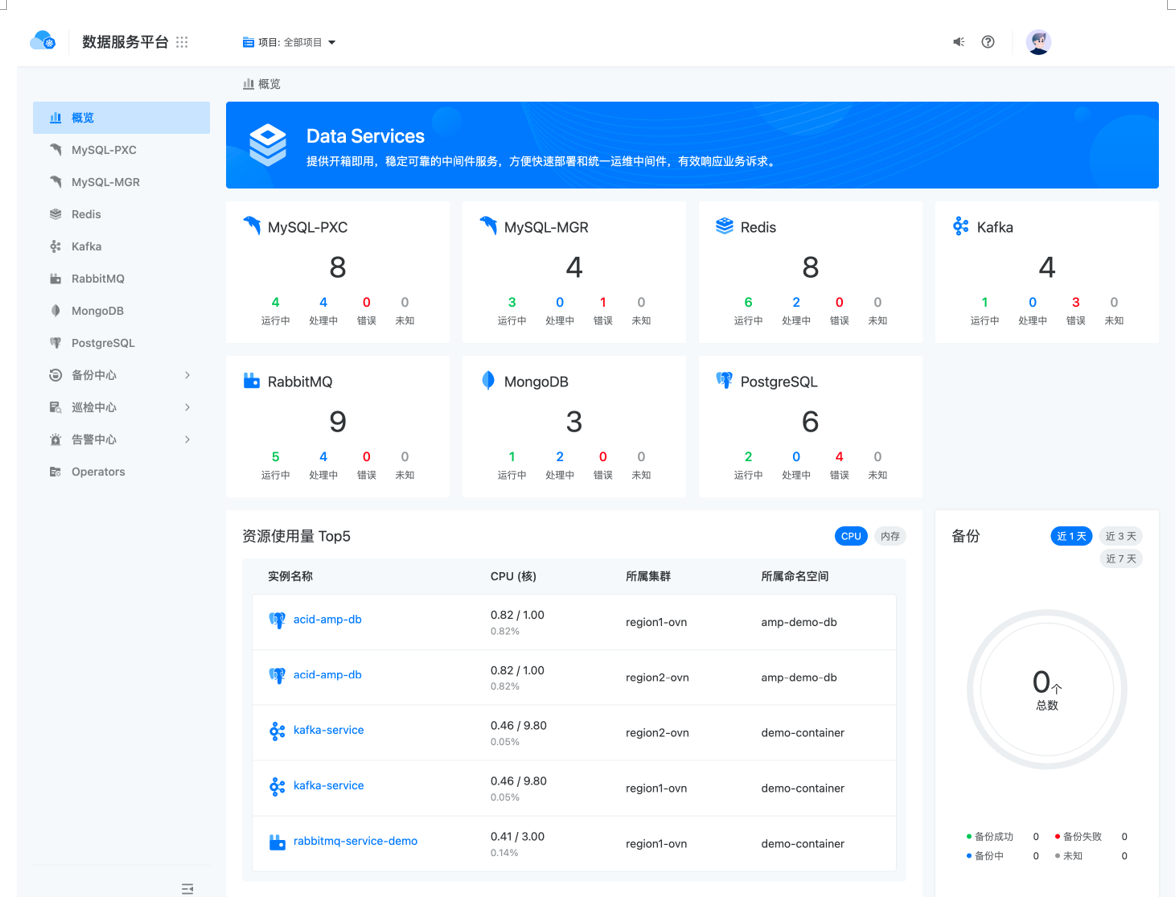Screen dimensions: 1176x897
Task: Click the backup total donut chart
Action: [x=1046, y=689]
